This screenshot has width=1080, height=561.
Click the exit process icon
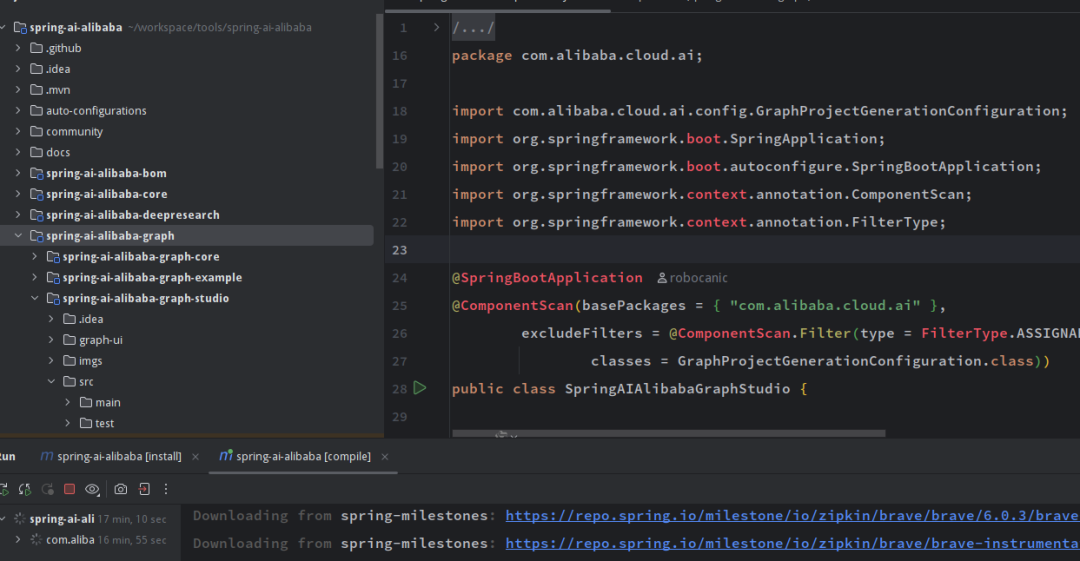point(144,489)
